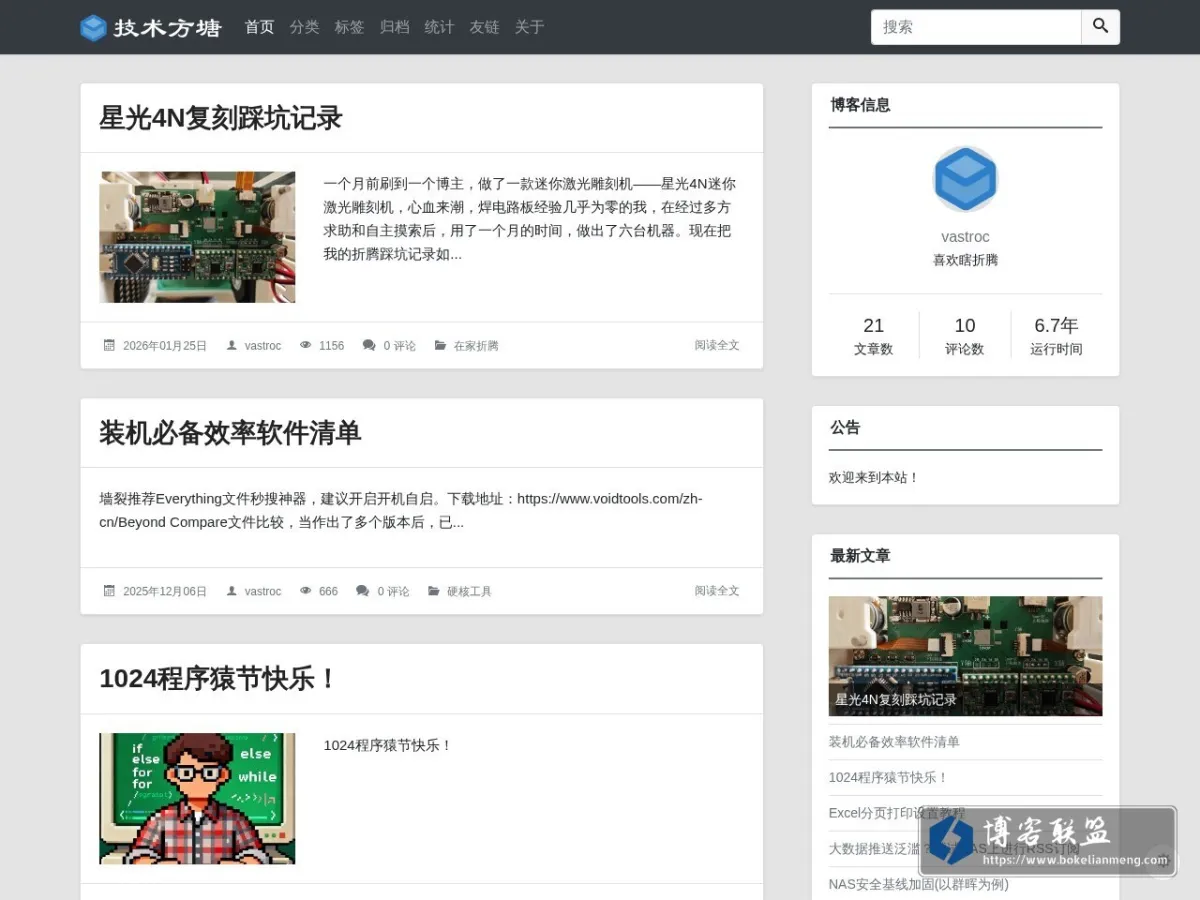
Task: Open the 友链 nav item
Action: click(x=485, y=27)
